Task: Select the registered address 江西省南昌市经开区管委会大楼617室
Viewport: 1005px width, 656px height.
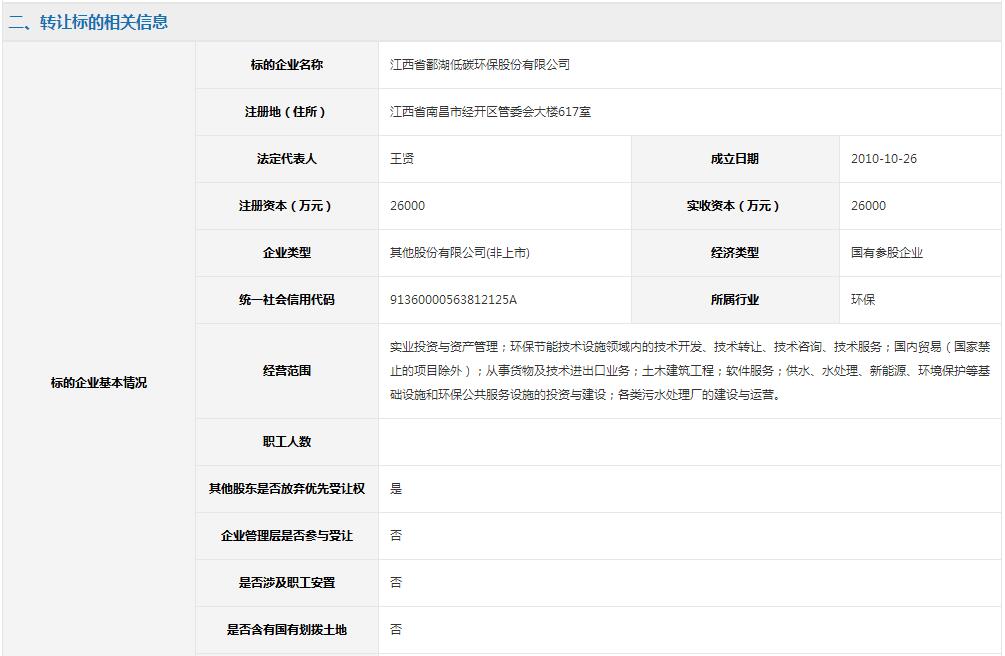Action: coord(490,112)
